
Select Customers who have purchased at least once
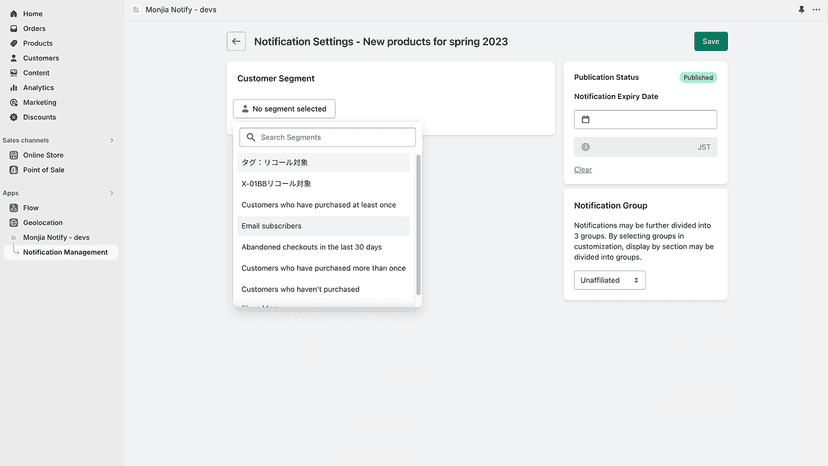[323, 205]
